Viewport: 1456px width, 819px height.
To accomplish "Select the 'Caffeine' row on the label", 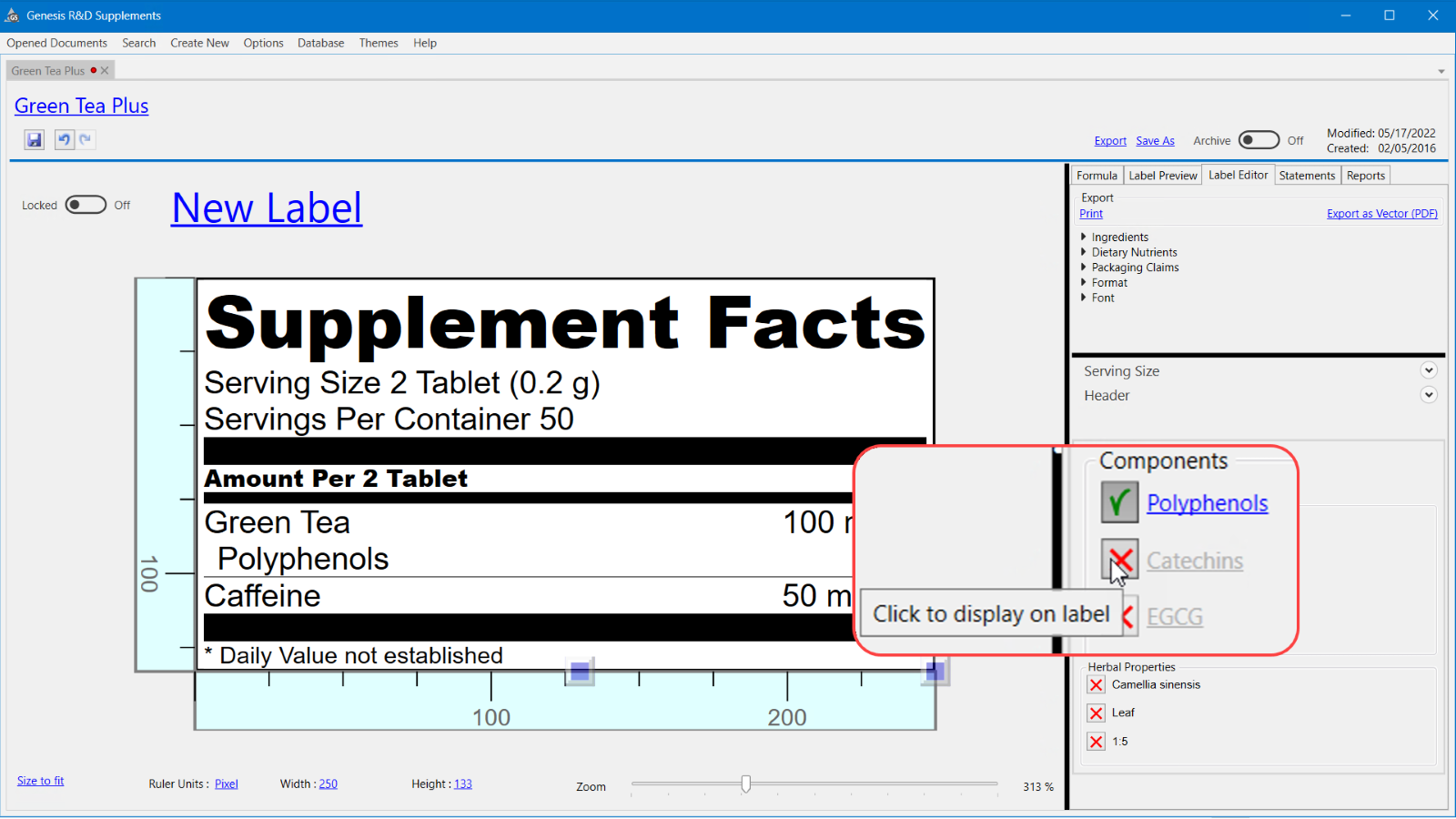I will click(263, 596).
